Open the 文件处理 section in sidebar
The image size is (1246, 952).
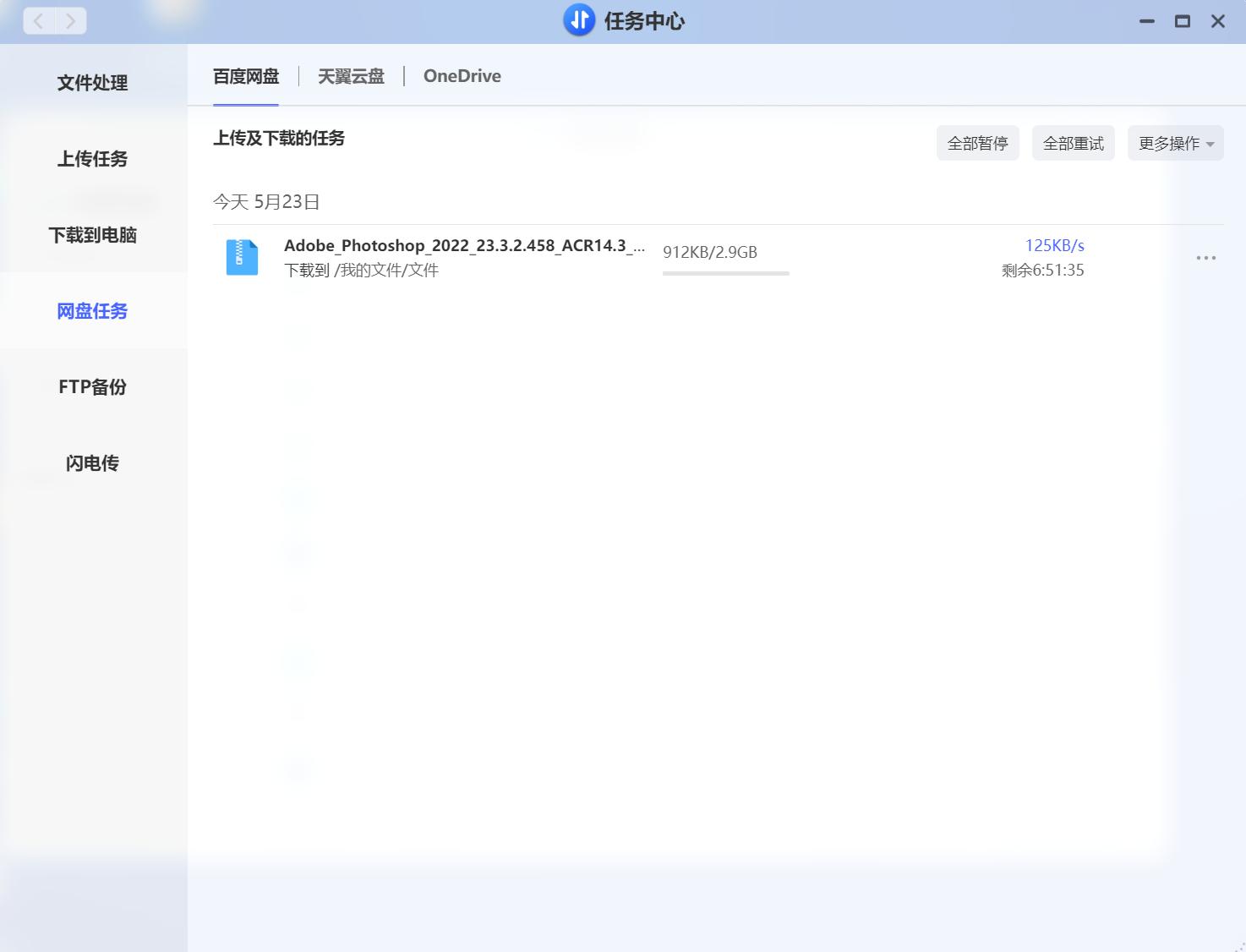pos(92,83)
